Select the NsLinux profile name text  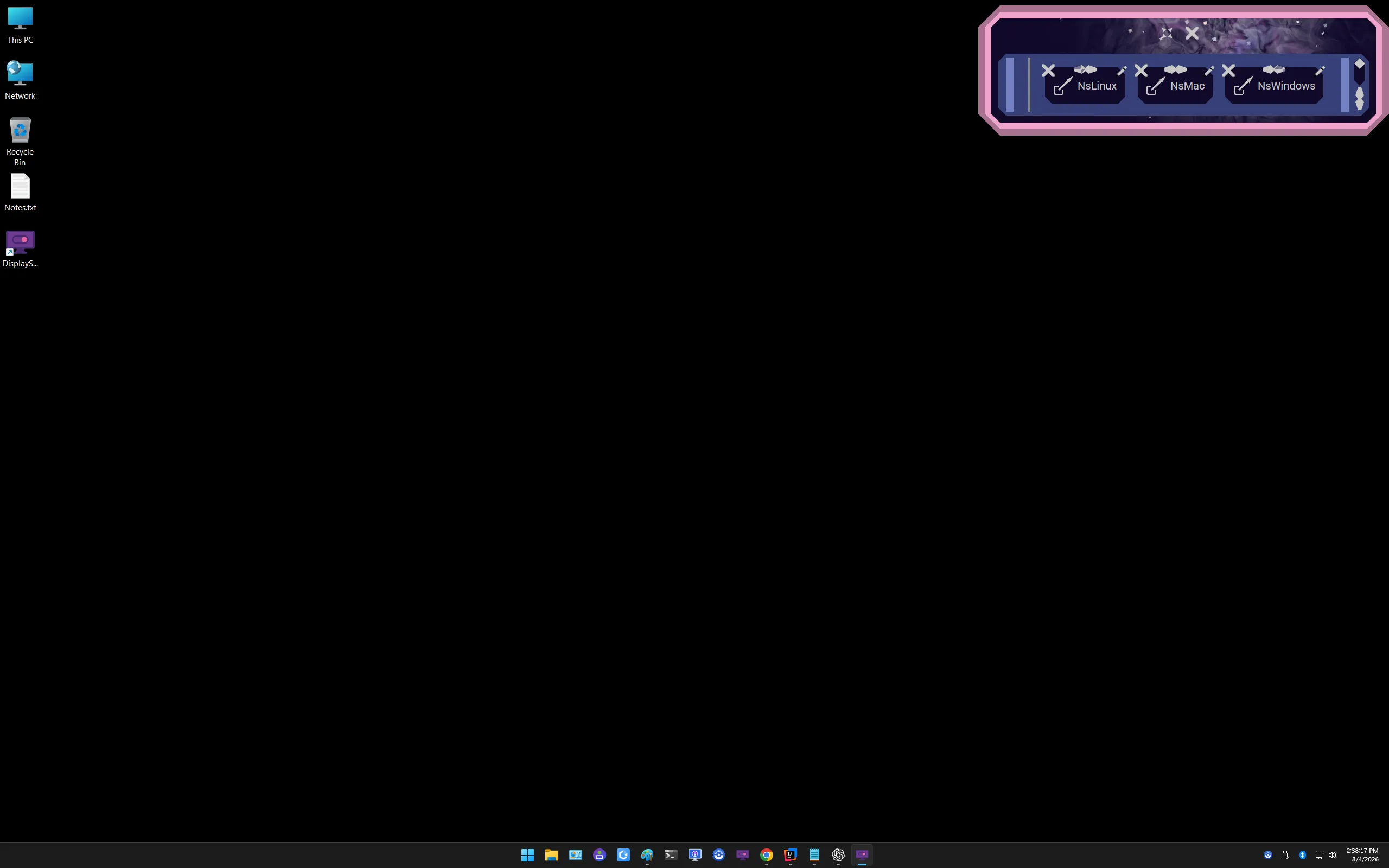(1097, 86)
